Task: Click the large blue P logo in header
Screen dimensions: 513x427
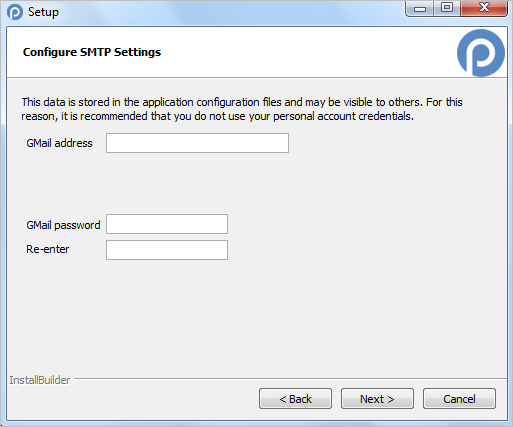Action: 481,53
